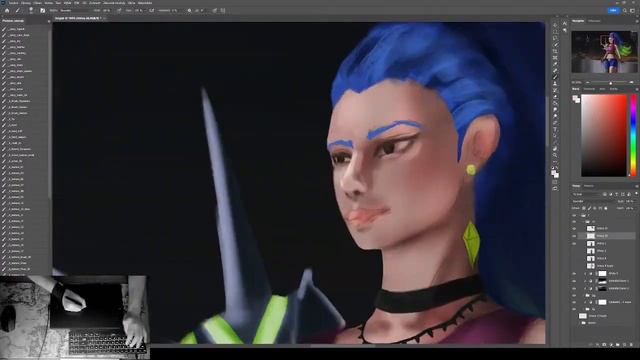Select the Eyedropper tool

tap(555, 64)
